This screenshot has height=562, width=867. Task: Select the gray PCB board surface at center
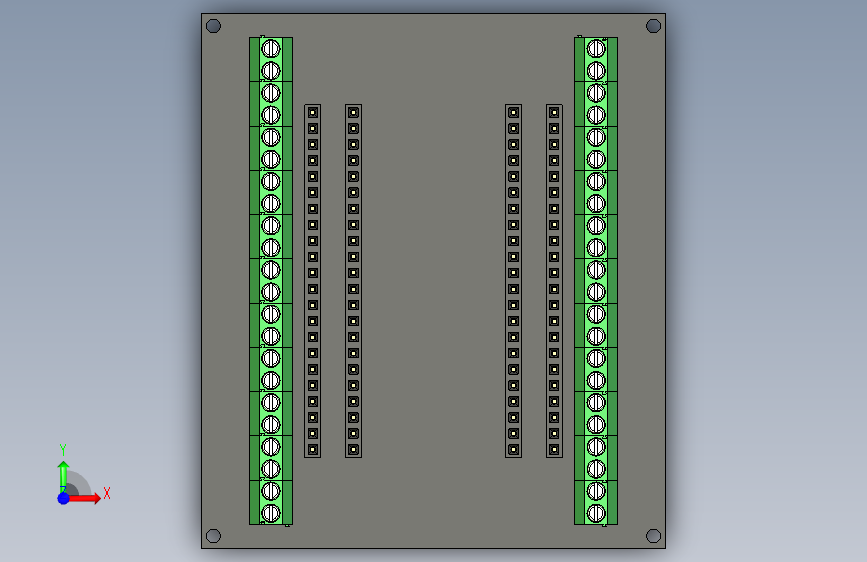point(434,281)
